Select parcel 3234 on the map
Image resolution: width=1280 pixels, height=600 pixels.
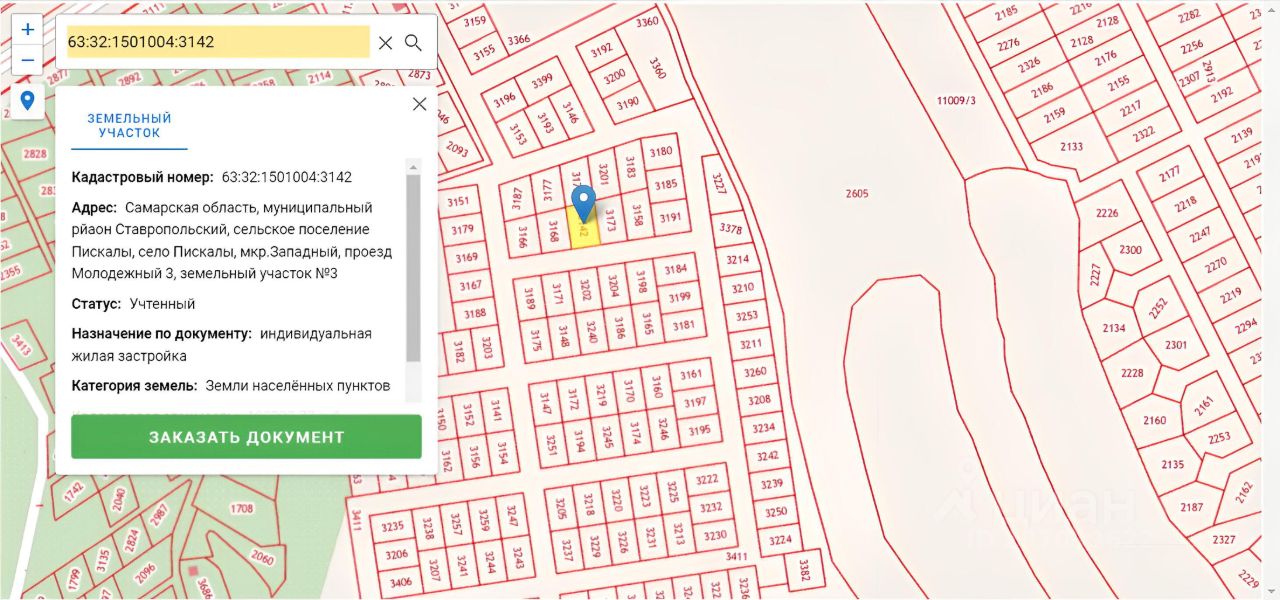tap(764, 428)
